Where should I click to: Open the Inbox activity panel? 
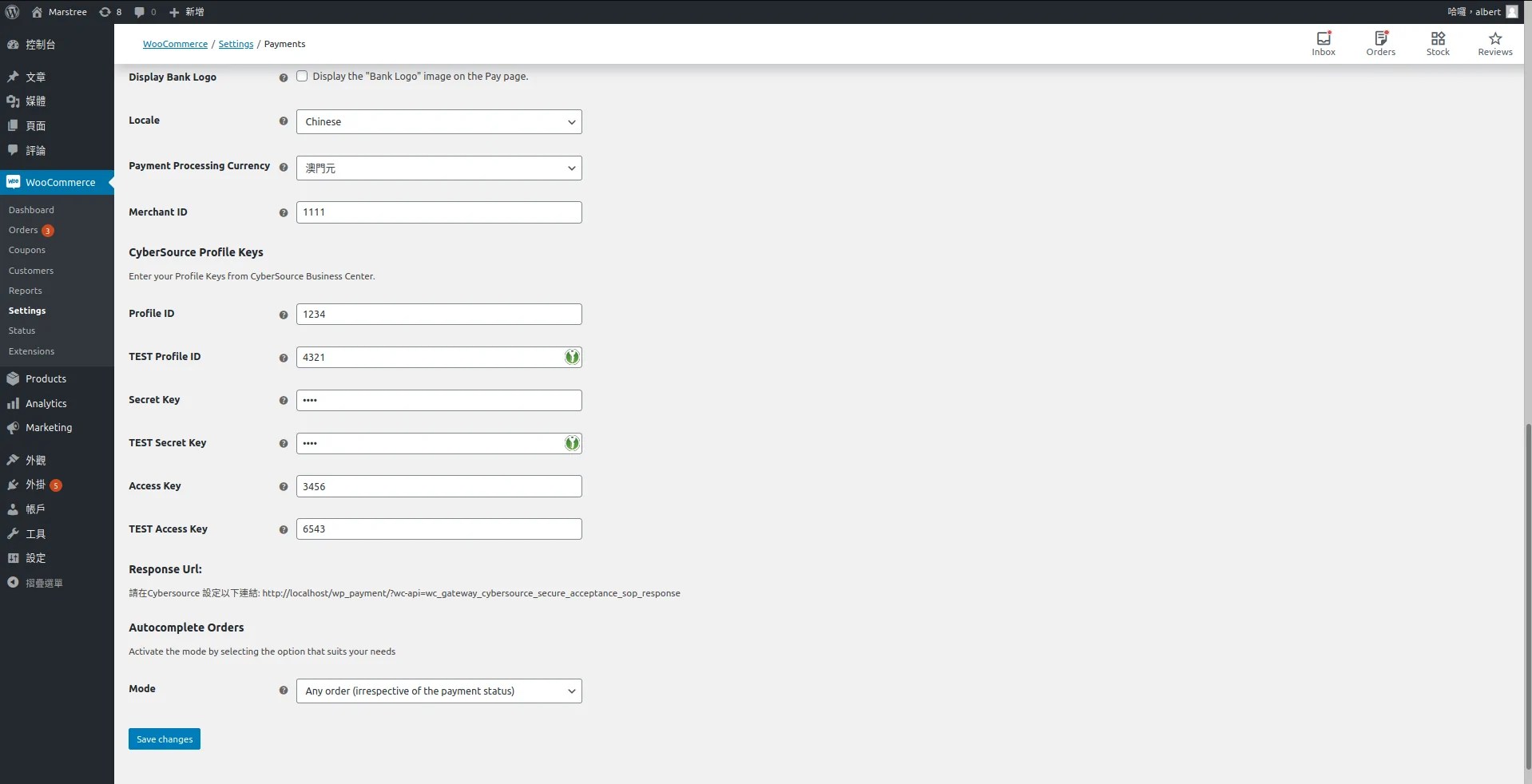point(1324,44)
